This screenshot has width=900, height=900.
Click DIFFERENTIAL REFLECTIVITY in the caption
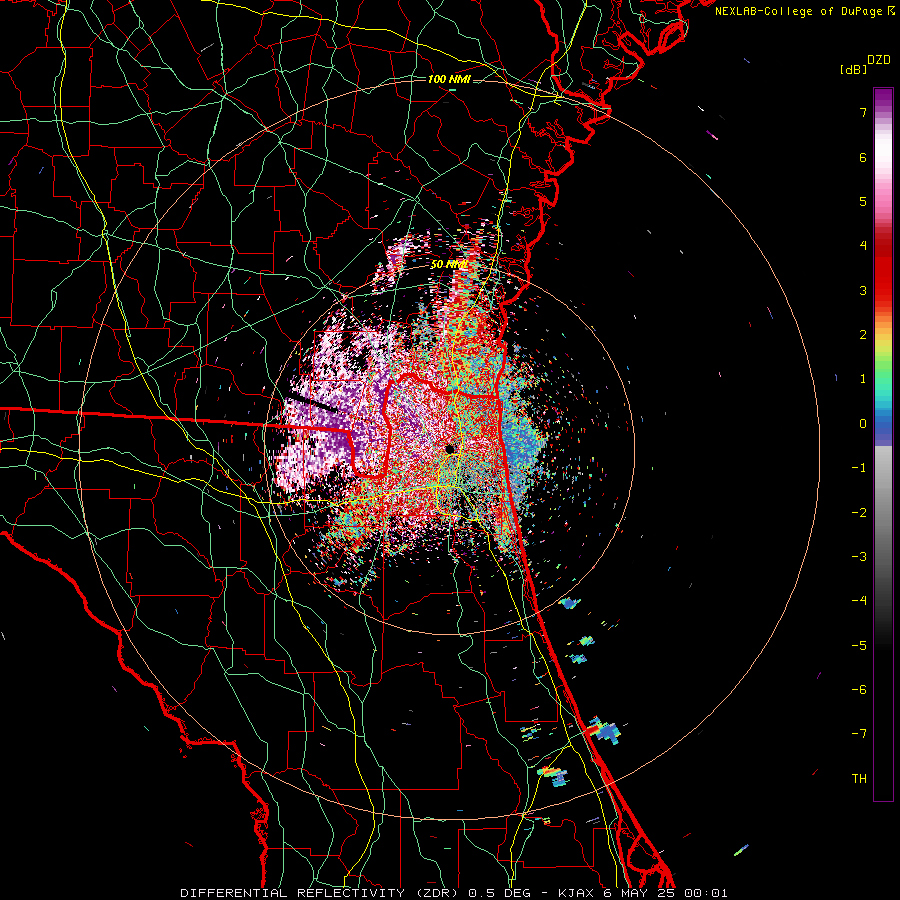(x=292, y=893)
